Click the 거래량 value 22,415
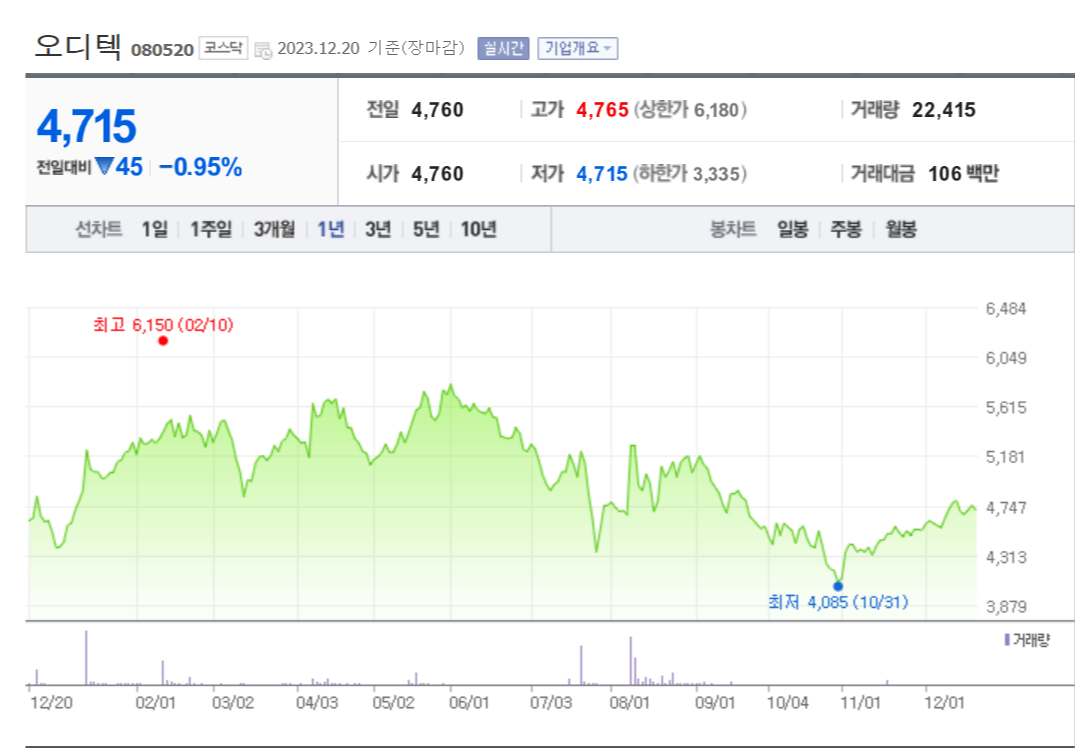1075x748 pixels. point(943,110)
